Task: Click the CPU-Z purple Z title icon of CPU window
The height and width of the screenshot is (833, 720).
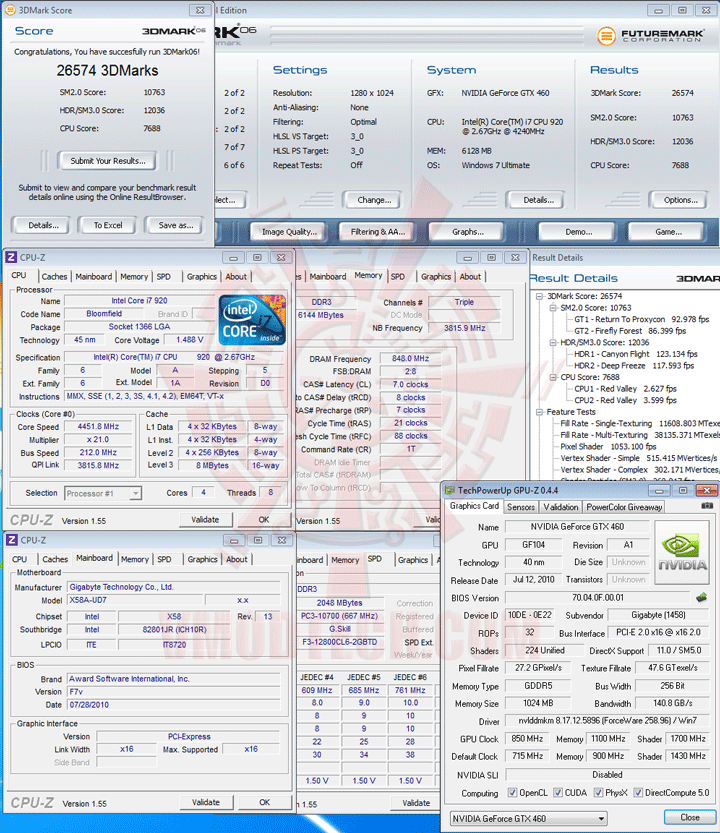Action: 11,258
